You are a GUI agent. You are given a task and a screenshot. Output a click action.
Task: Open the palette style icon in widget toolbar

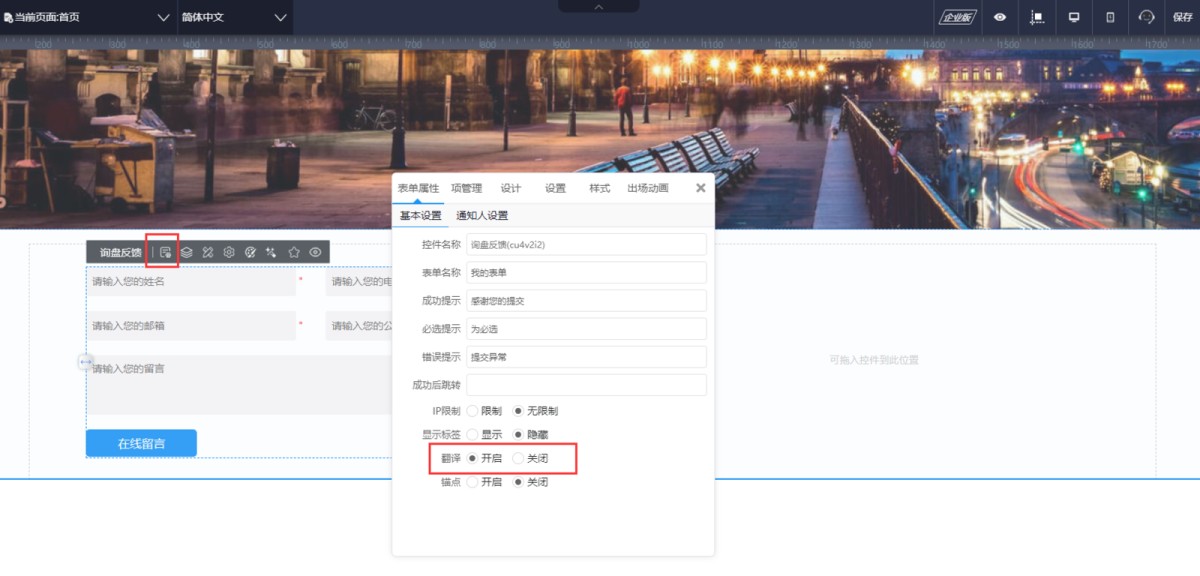pyautogui.click(x=250, y=252)
